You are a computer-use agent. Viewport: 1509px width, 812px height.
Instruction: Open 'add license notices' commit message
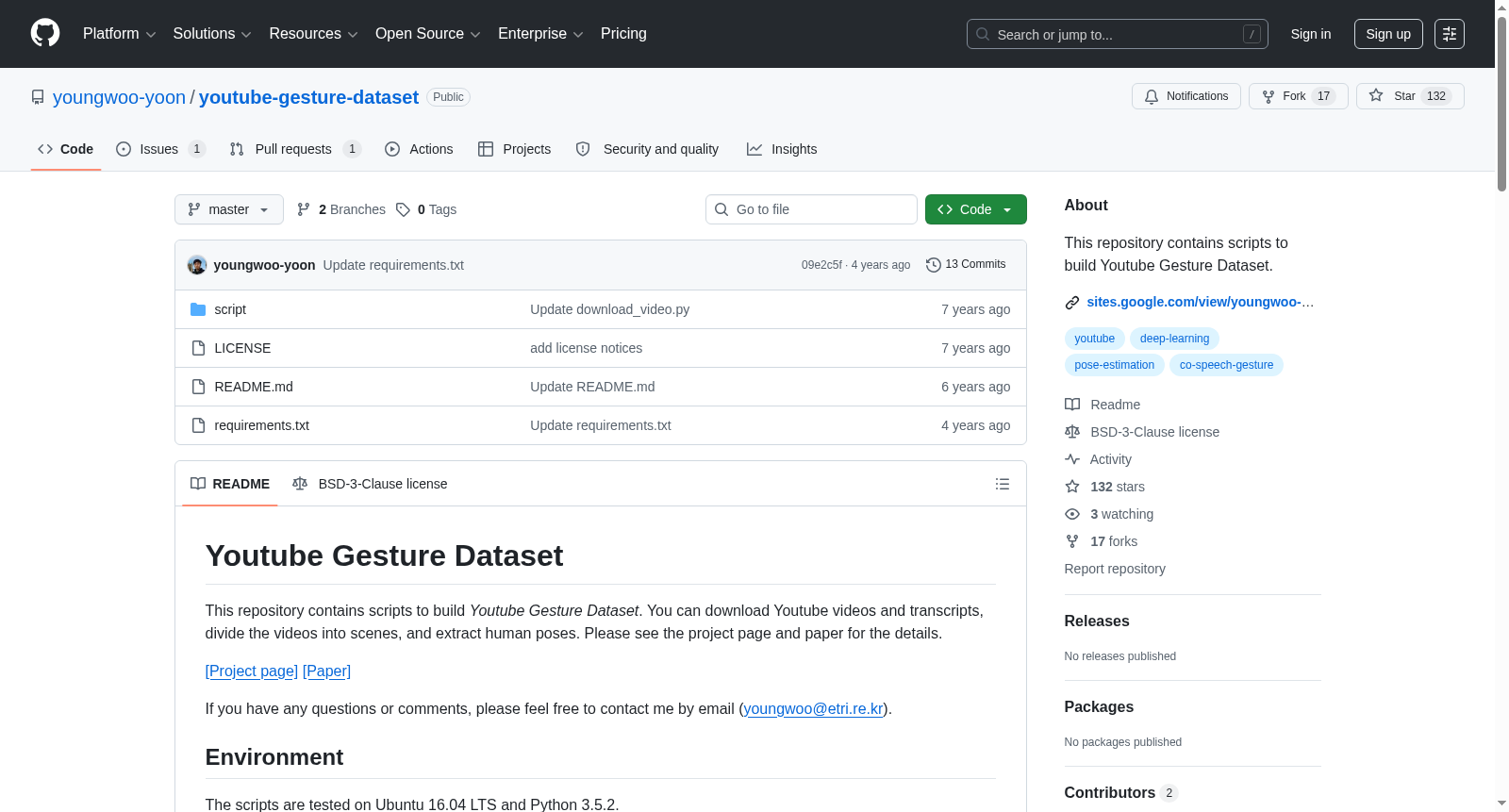tap(586, 348)
